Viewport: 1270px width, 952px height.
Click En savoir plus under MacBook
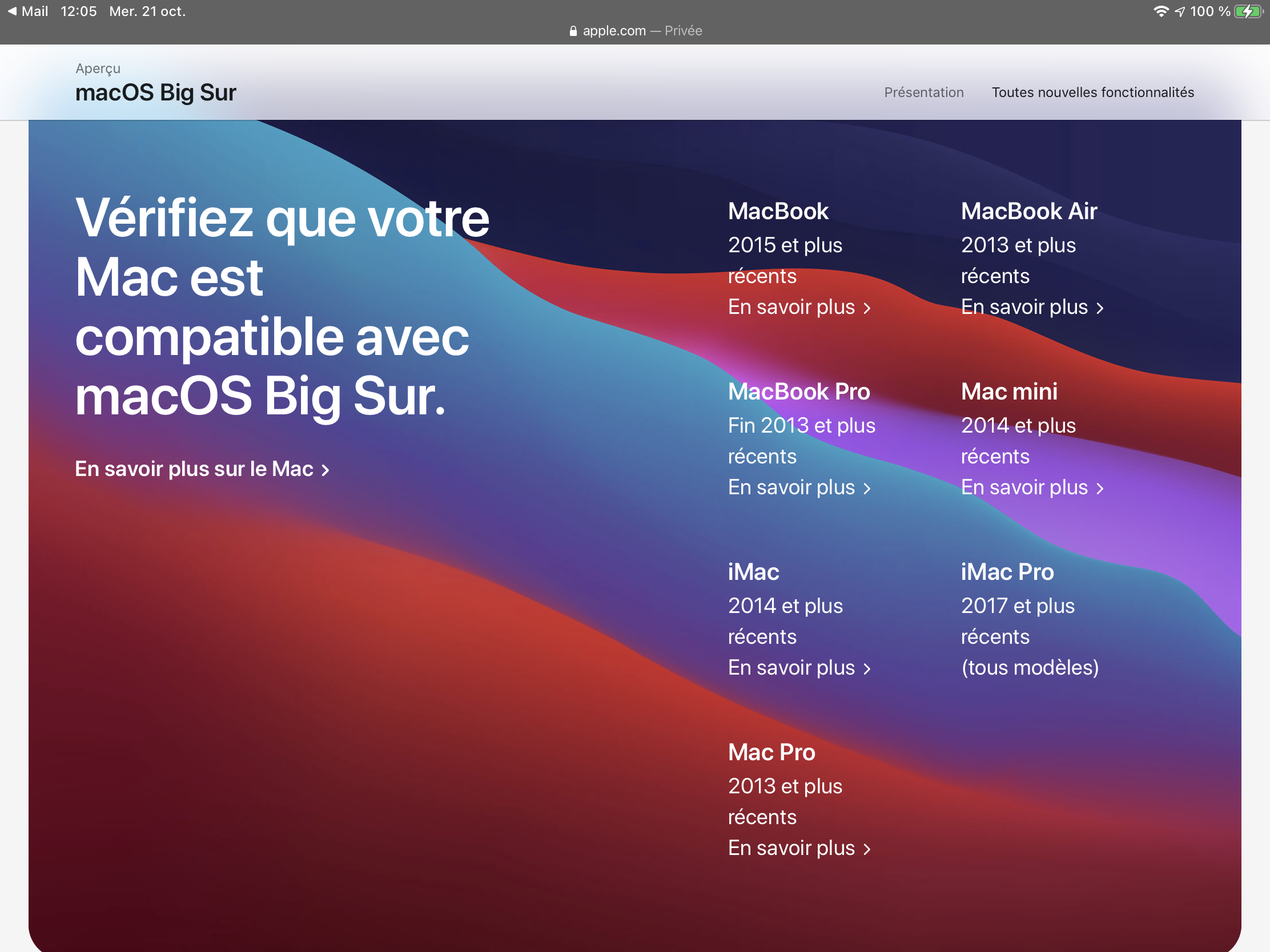(x=791, y=307)
